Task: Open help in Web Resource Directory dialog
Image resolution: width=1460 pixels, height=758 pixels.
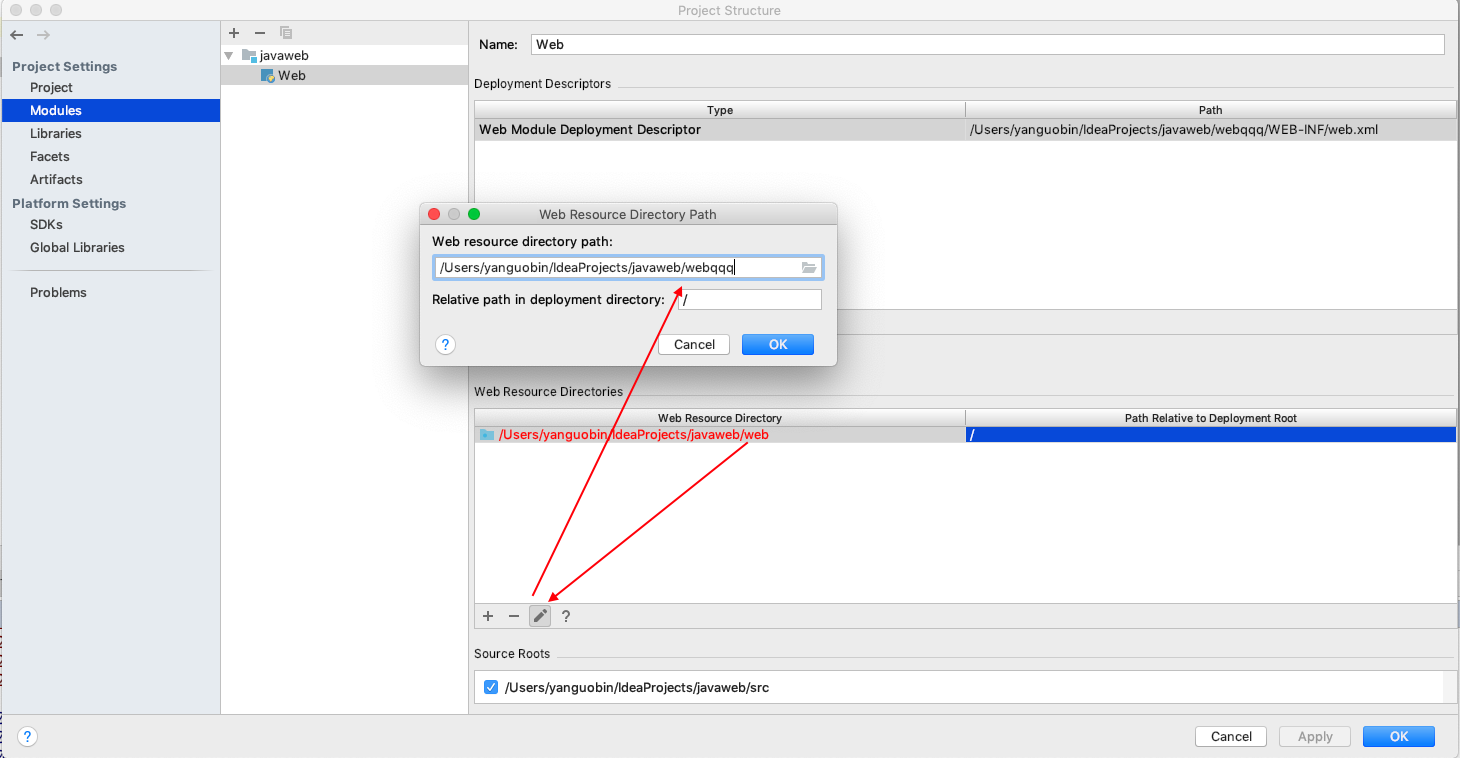Action: (x=446, y=345)
